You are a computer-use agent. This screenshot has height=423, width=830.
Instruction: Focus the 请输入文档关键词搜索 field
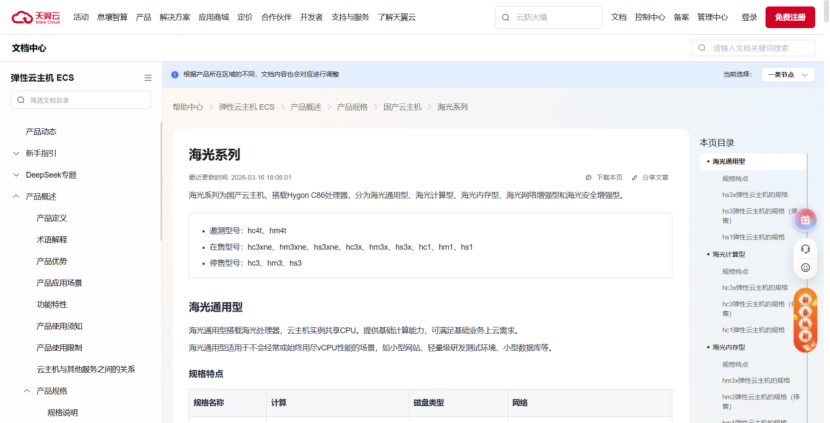click(x=753, y=48)
